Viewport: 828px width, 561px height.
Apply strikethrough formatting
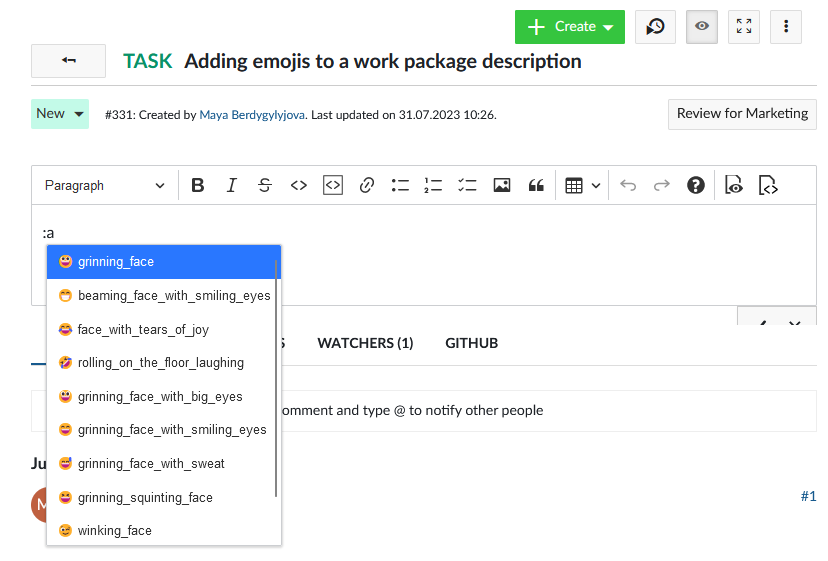click(264, 185)
